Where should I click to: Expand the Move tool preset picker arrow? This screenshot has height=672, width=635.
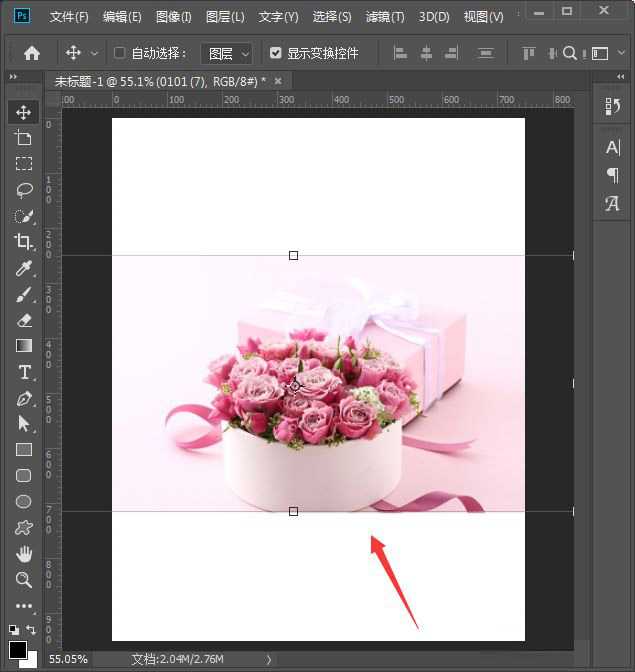click(95, 53)
